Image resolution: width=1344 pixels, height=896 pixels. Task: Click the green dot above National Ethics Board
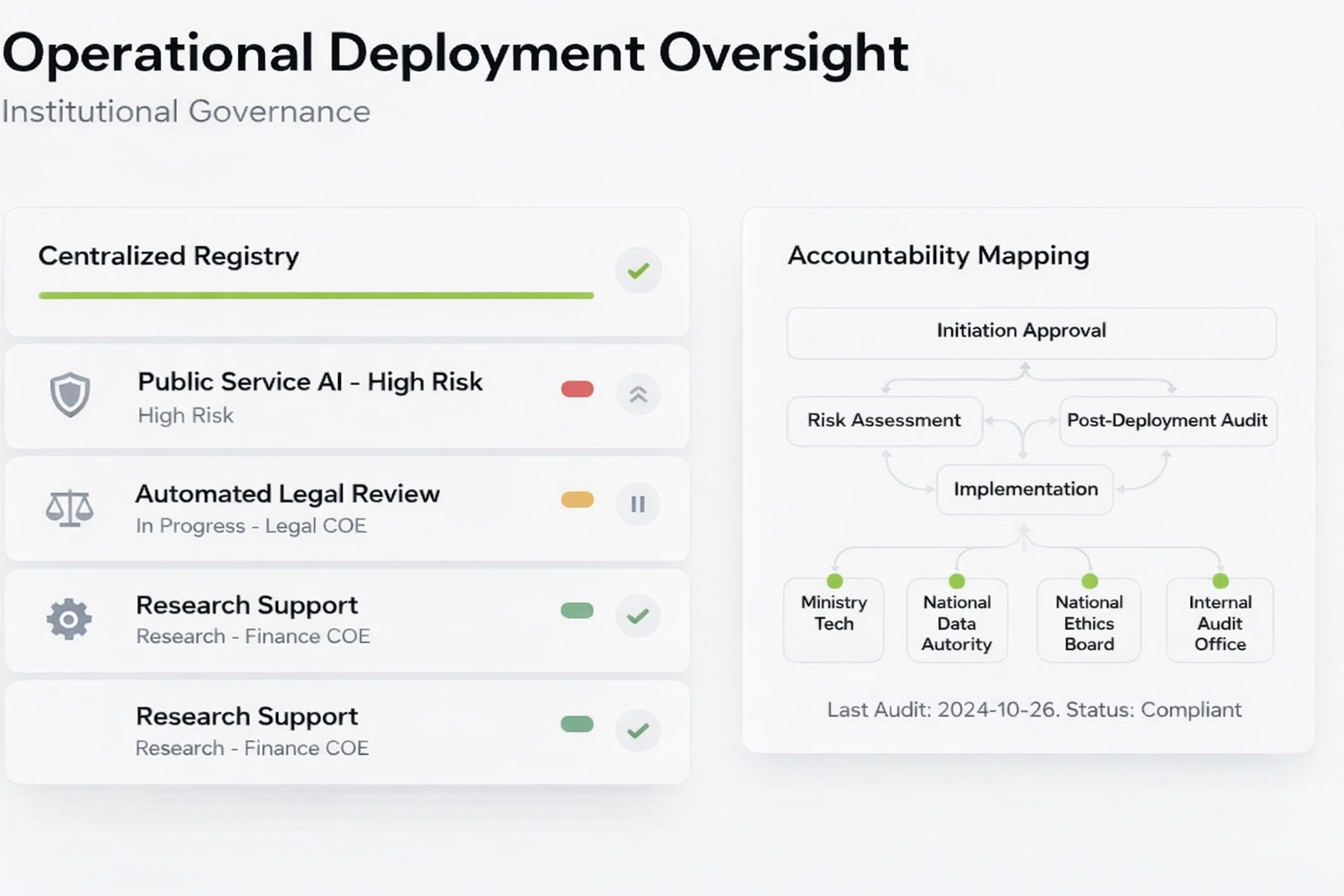pyautogui.click(x=1089, y=581)
